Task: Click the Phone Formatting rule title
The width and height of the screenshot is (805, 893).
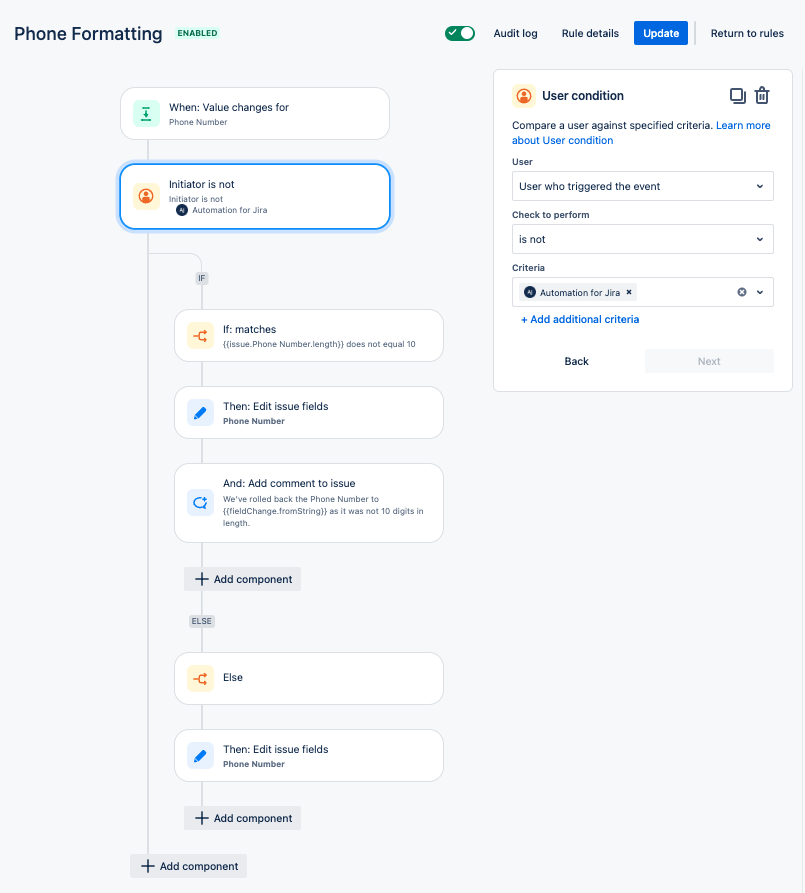Action: tap(88, 34)
